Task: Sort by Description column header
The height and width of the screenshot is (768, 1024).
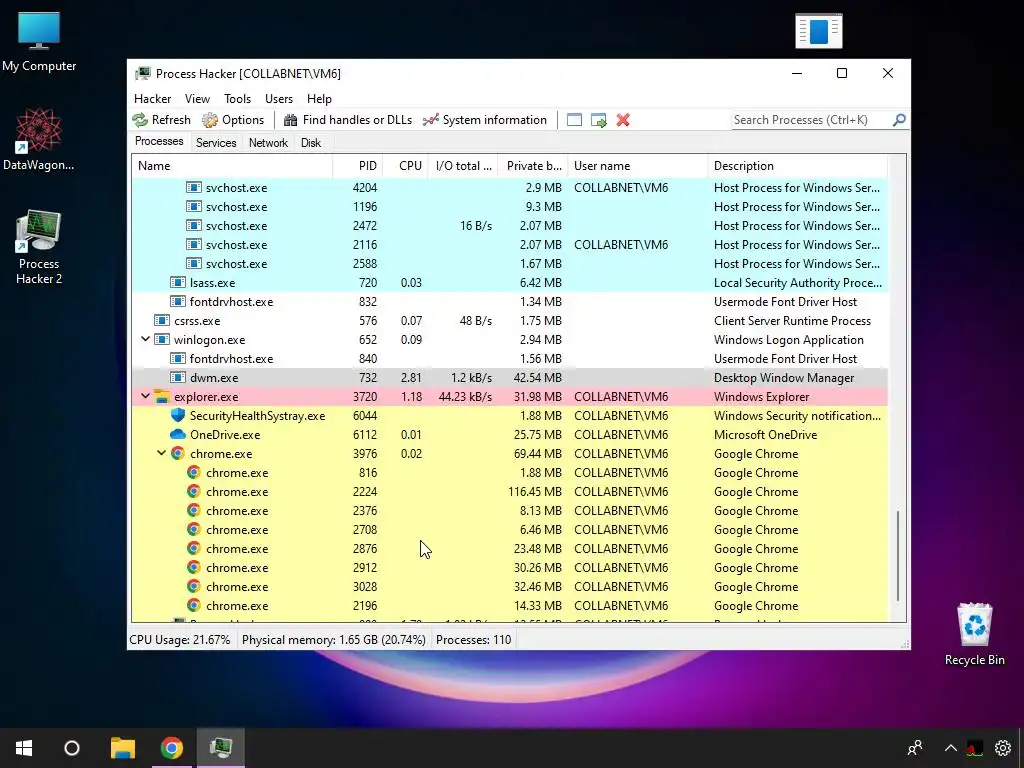Action: (797, 166)
